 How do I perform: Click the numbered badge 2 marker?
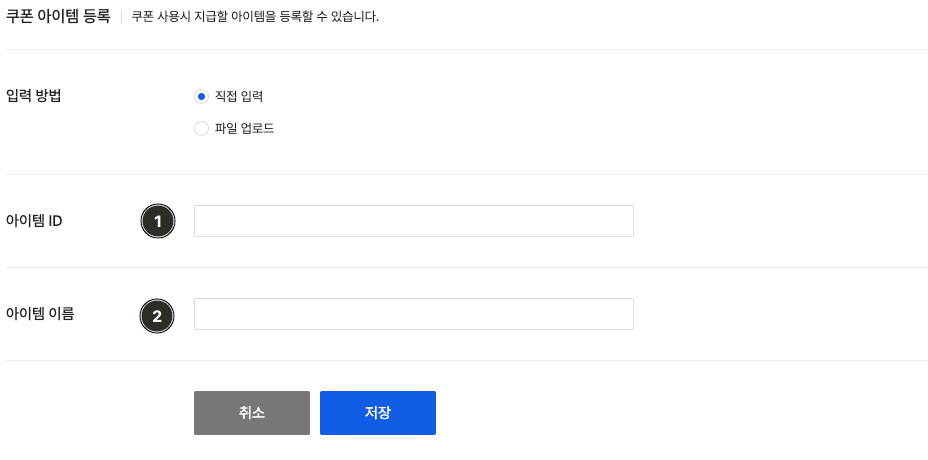coord(157,316)
